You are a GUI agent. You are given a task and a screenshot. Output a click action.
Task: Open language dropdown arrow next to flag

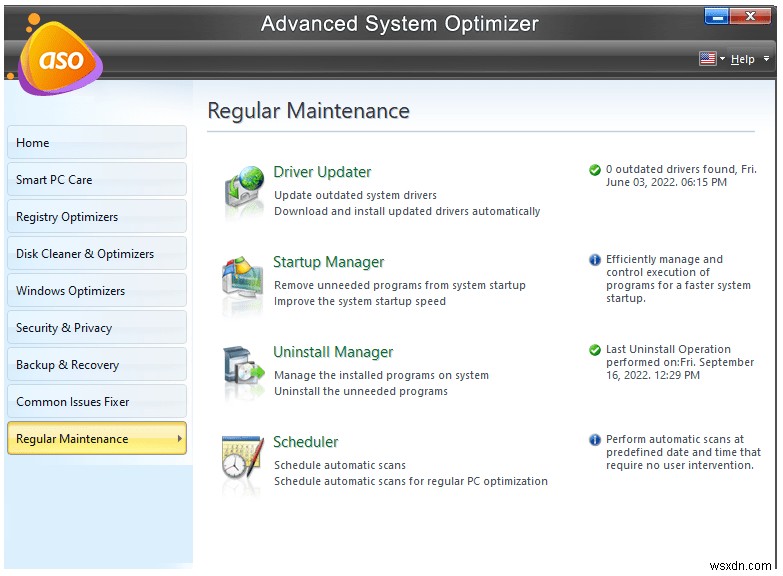coord(722,59)
